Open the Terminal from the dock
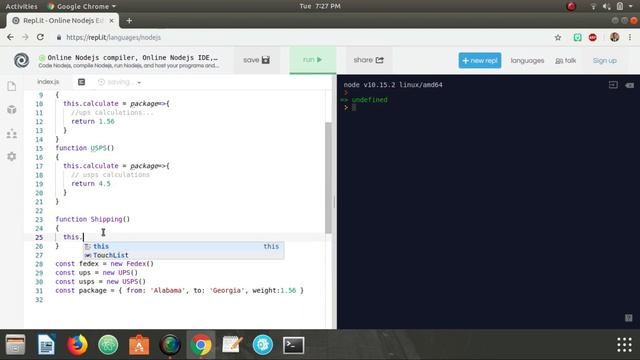The height and width of the screenshot is (360, 640). (x=293, y=345)
